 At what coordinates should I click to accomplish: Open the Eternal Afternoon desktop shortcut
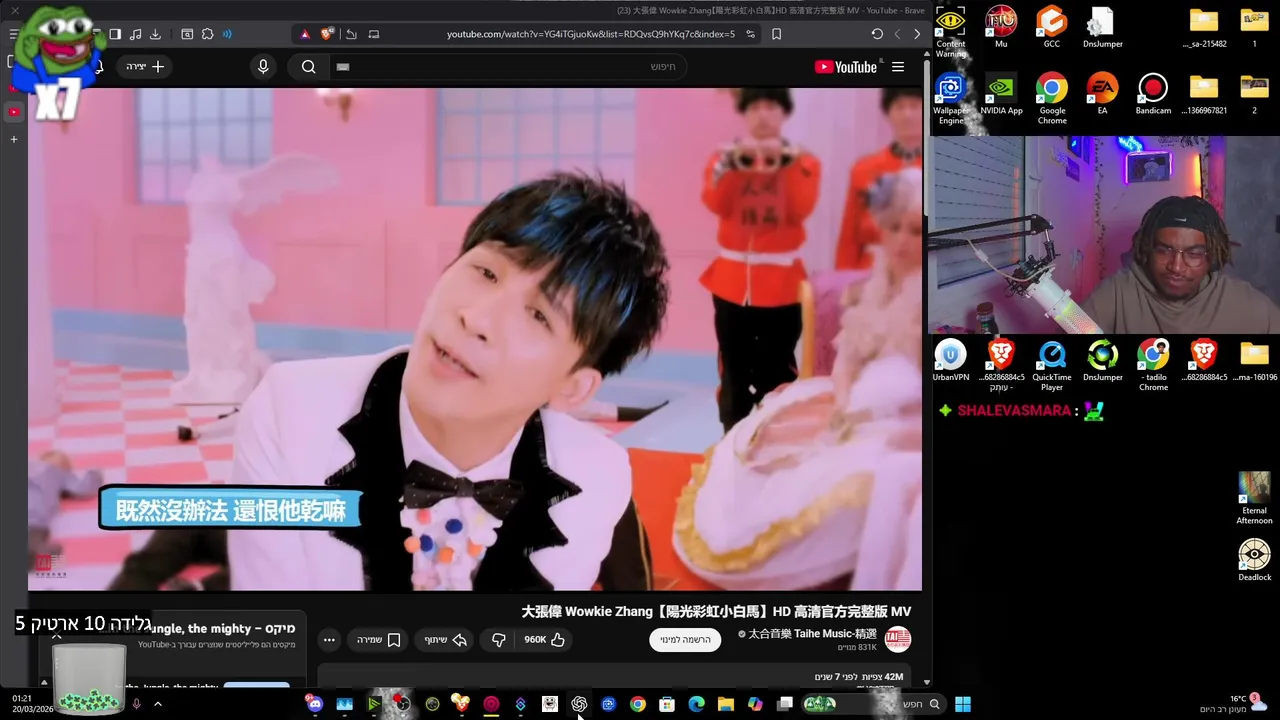[x=1254, y=498]
